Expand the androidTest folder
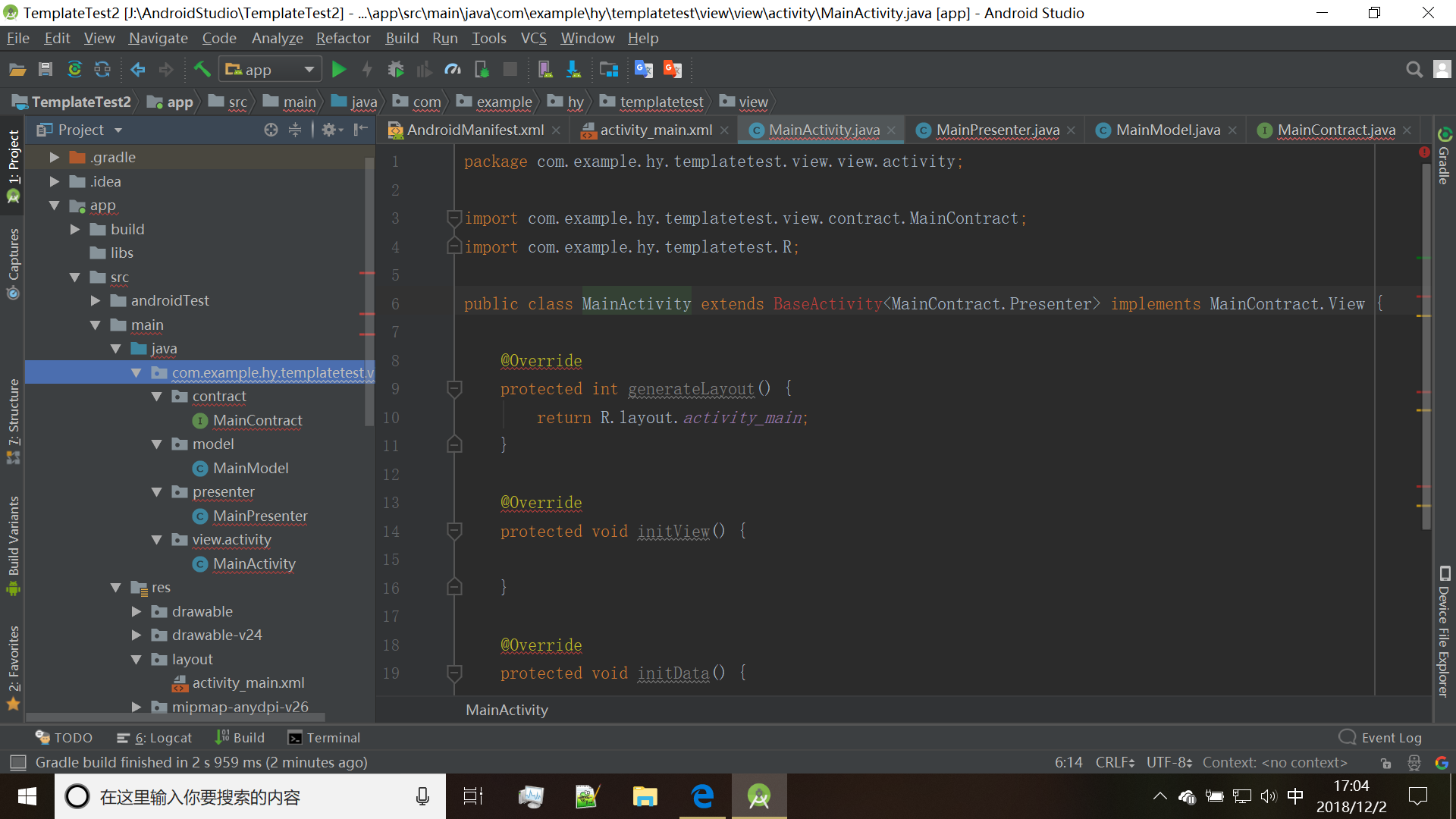This screenshot has width=1456, height=819. tap(96, 301)
